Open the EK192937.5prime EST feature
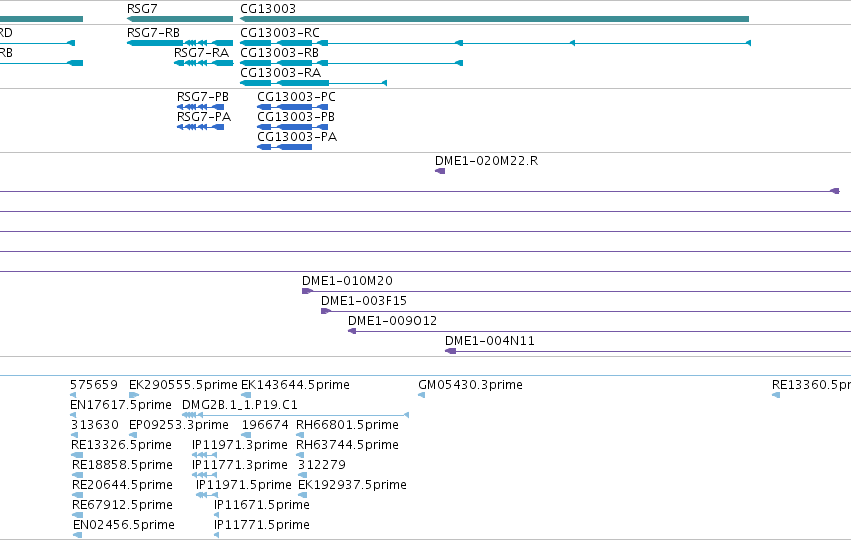Screen dimensions: 851x540 (303, 495)
